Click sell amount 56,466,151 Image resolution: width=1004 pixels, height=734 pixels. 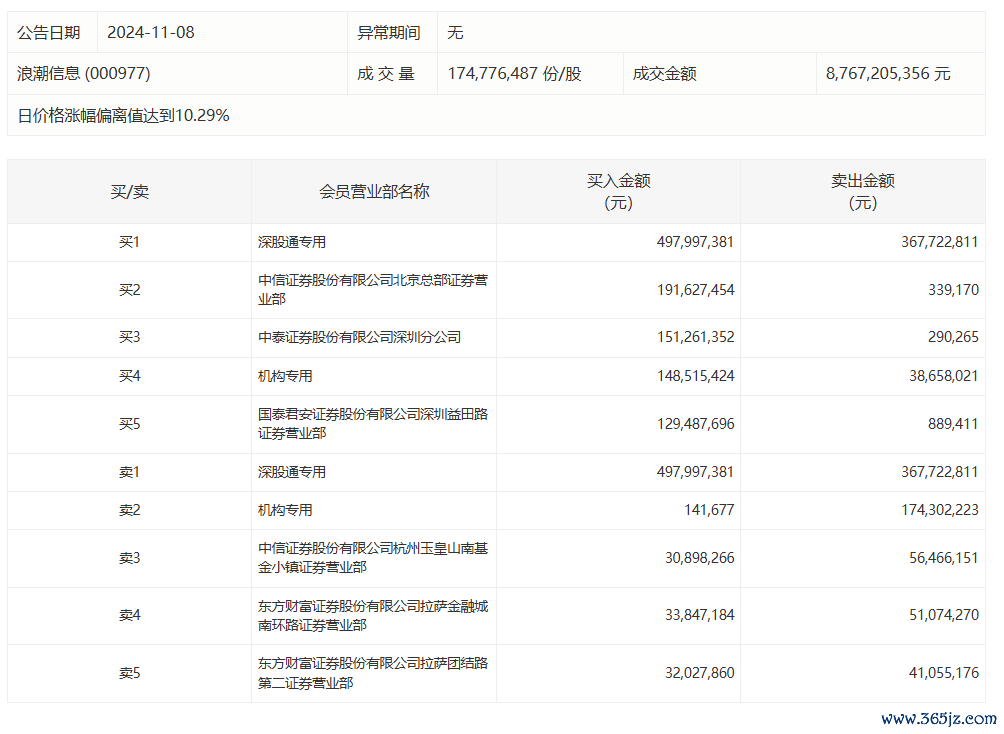pos(944,558)
